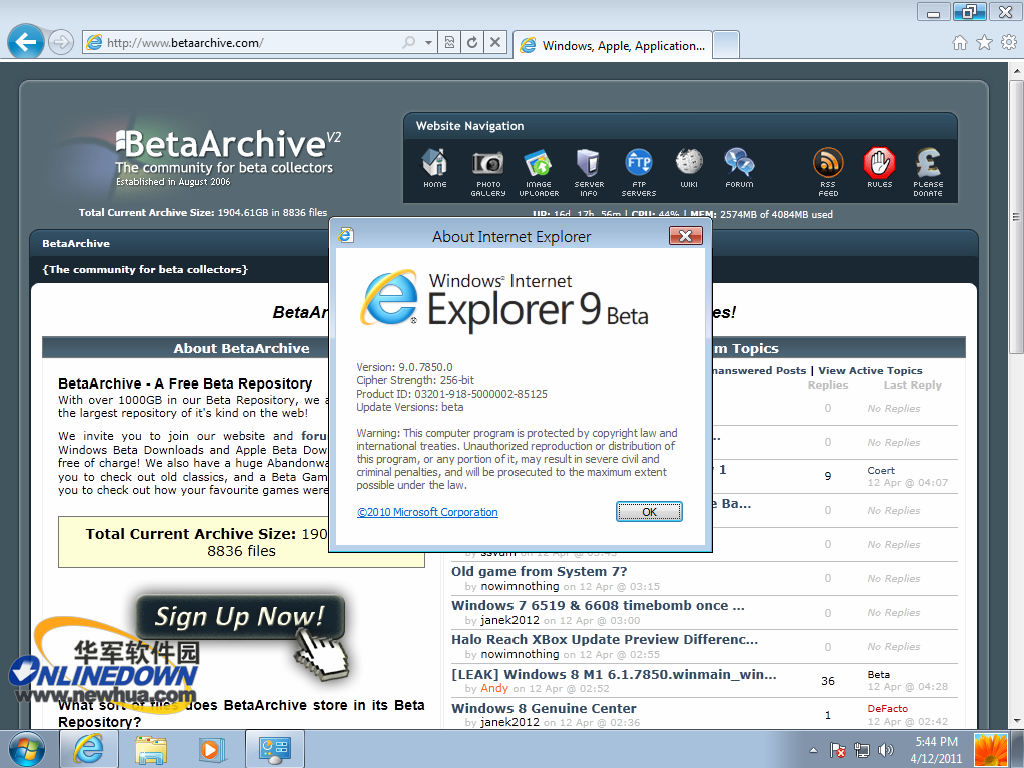Click OK in About Internet Explorer dialog
The height and width of the screenshot is (768, 1024).
point(649,512)
